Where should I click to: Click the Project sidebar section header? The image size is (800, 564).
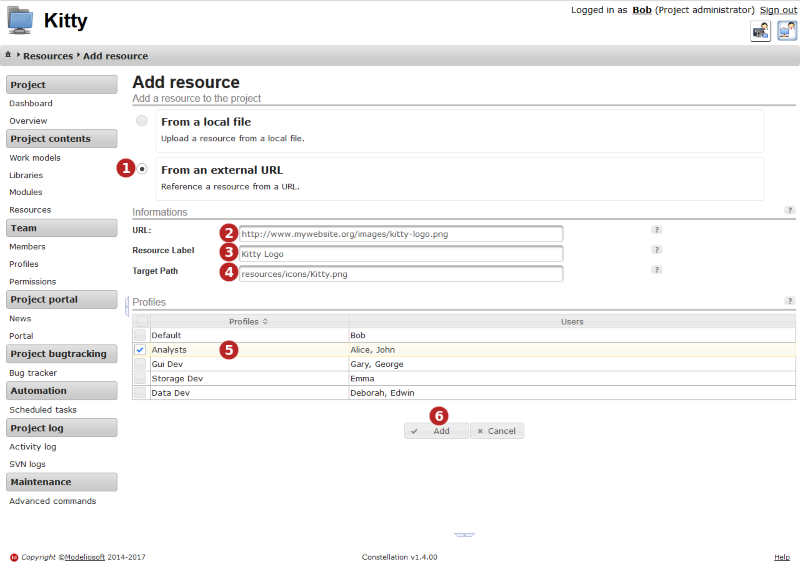coord(62,85)
